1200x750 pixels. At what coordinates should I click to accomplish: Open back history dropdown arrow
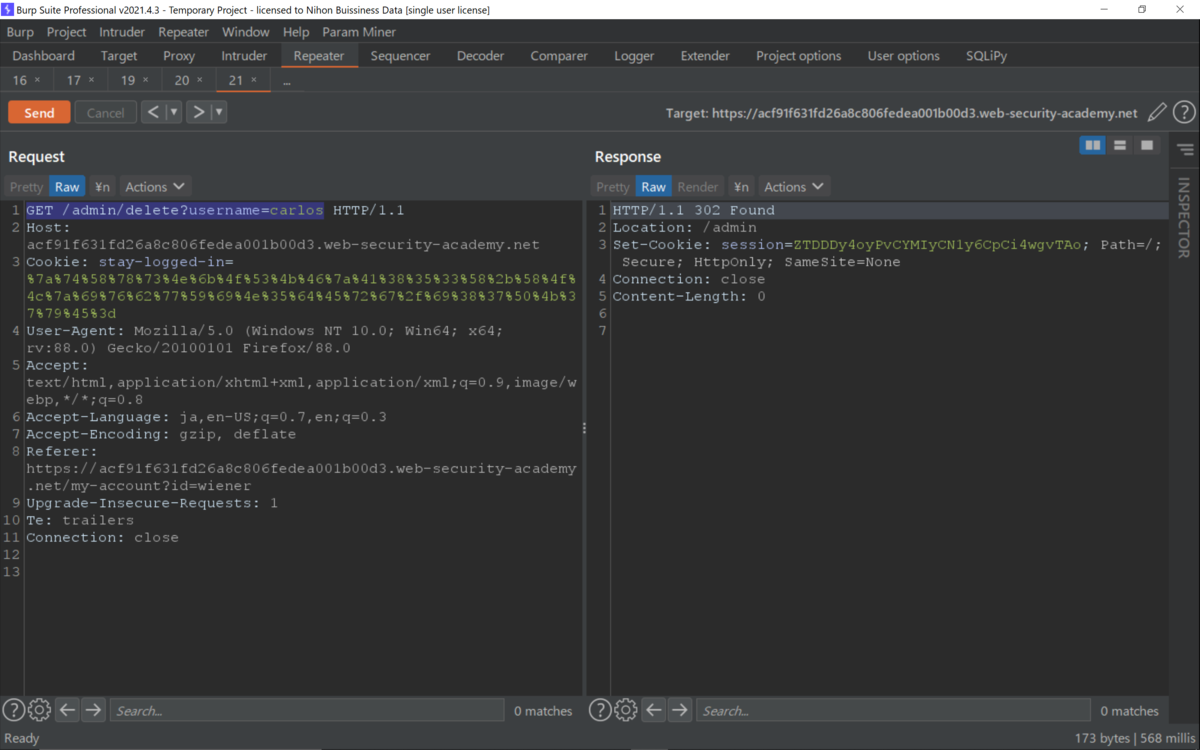pyautogui.click(x=173, y=112)
